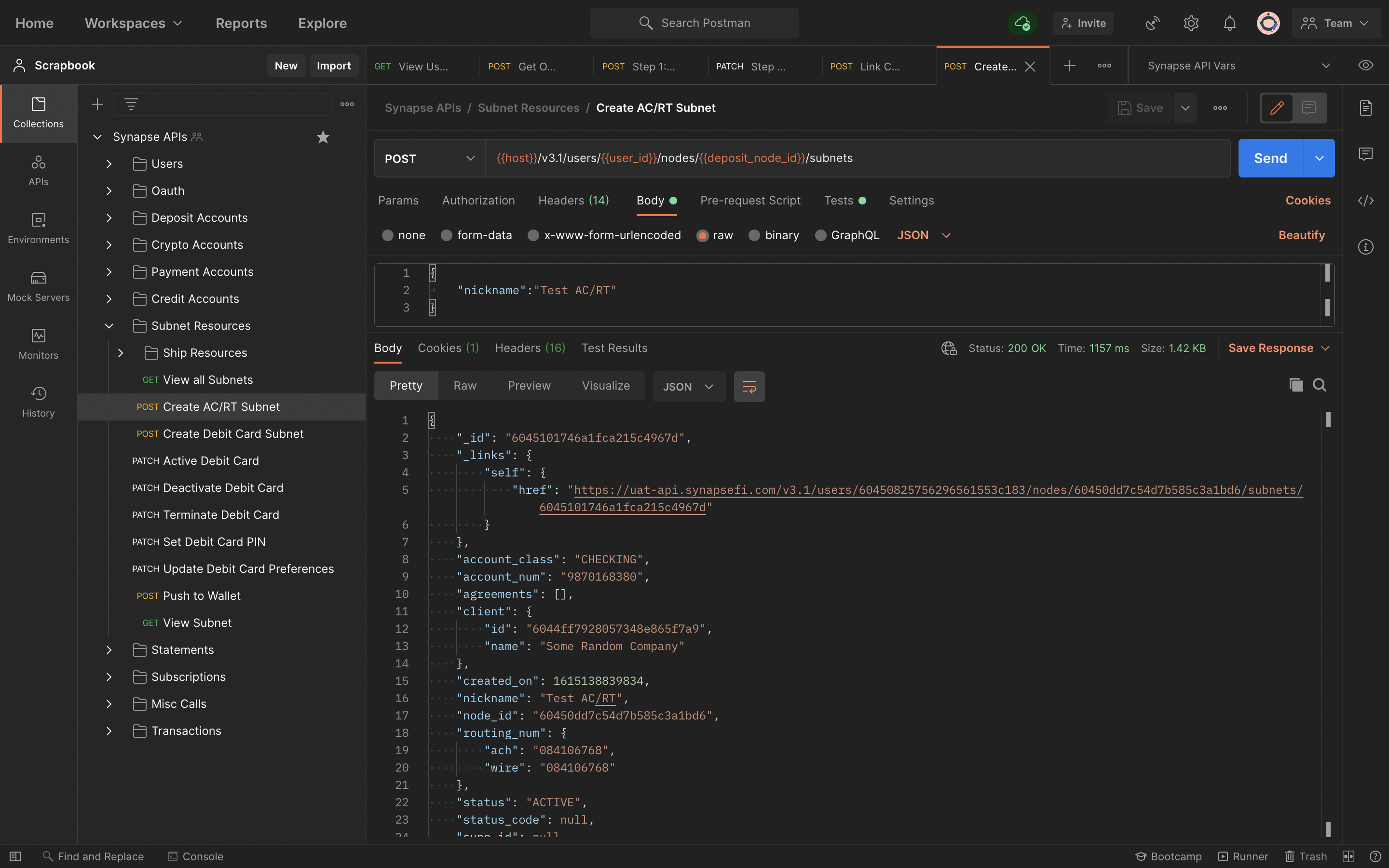Viewport: 1389px width, 868px height.
Task: Open the Synapse API Vars environment dropdown
Action: click(1238, 66)
